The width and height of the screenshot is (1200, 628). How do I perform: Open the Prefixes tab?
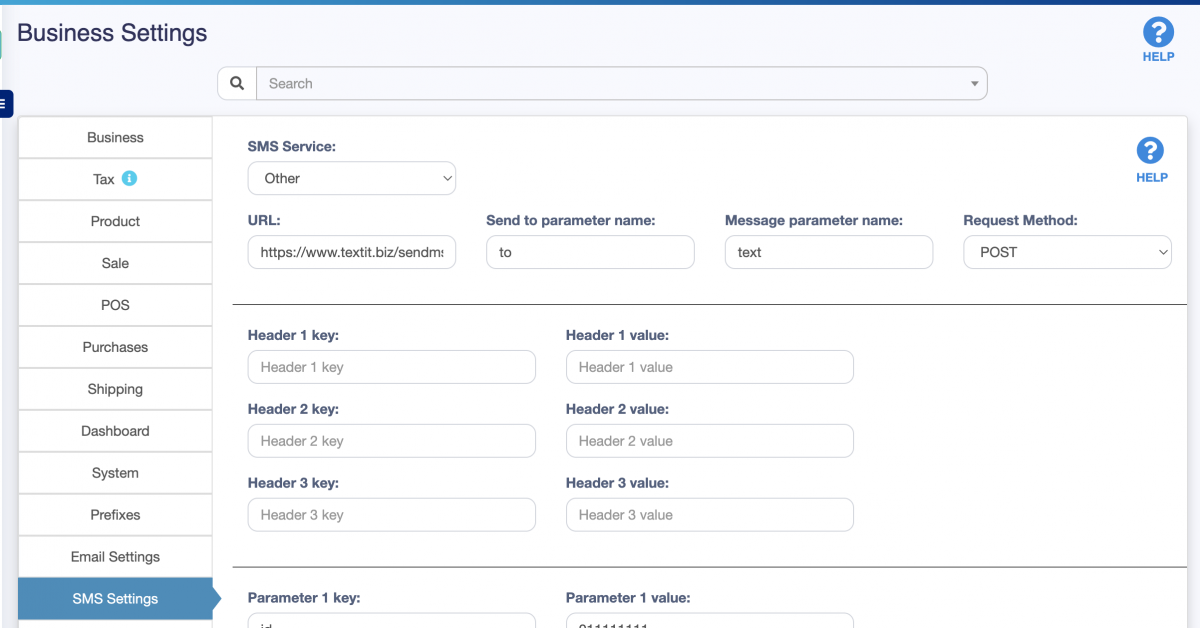coord(115,516)
